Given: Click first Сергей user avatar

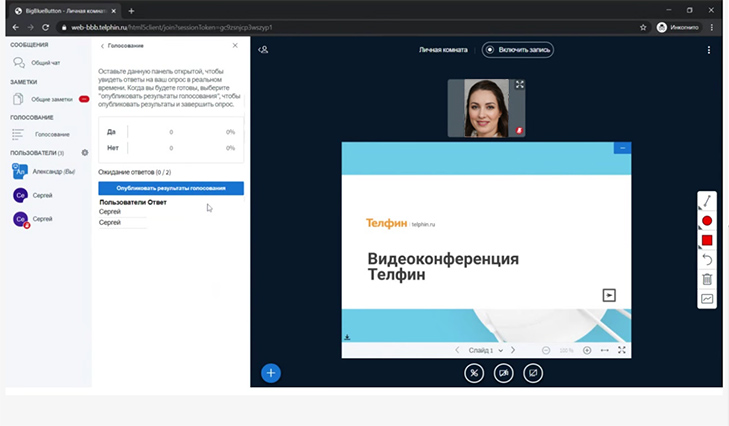Looking at the screenshot, I should (x=20, y=195).
